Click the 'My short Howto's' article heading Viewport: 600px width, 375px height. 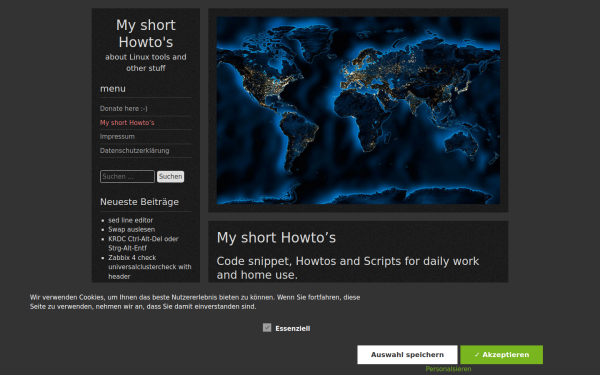276,238
